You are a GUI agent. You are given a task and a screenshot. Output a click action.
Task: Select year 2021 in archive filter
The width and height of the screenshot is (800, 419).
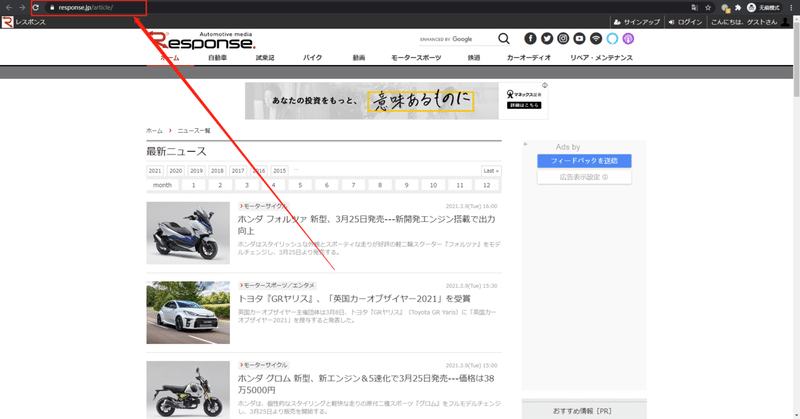tap(155, 171)
